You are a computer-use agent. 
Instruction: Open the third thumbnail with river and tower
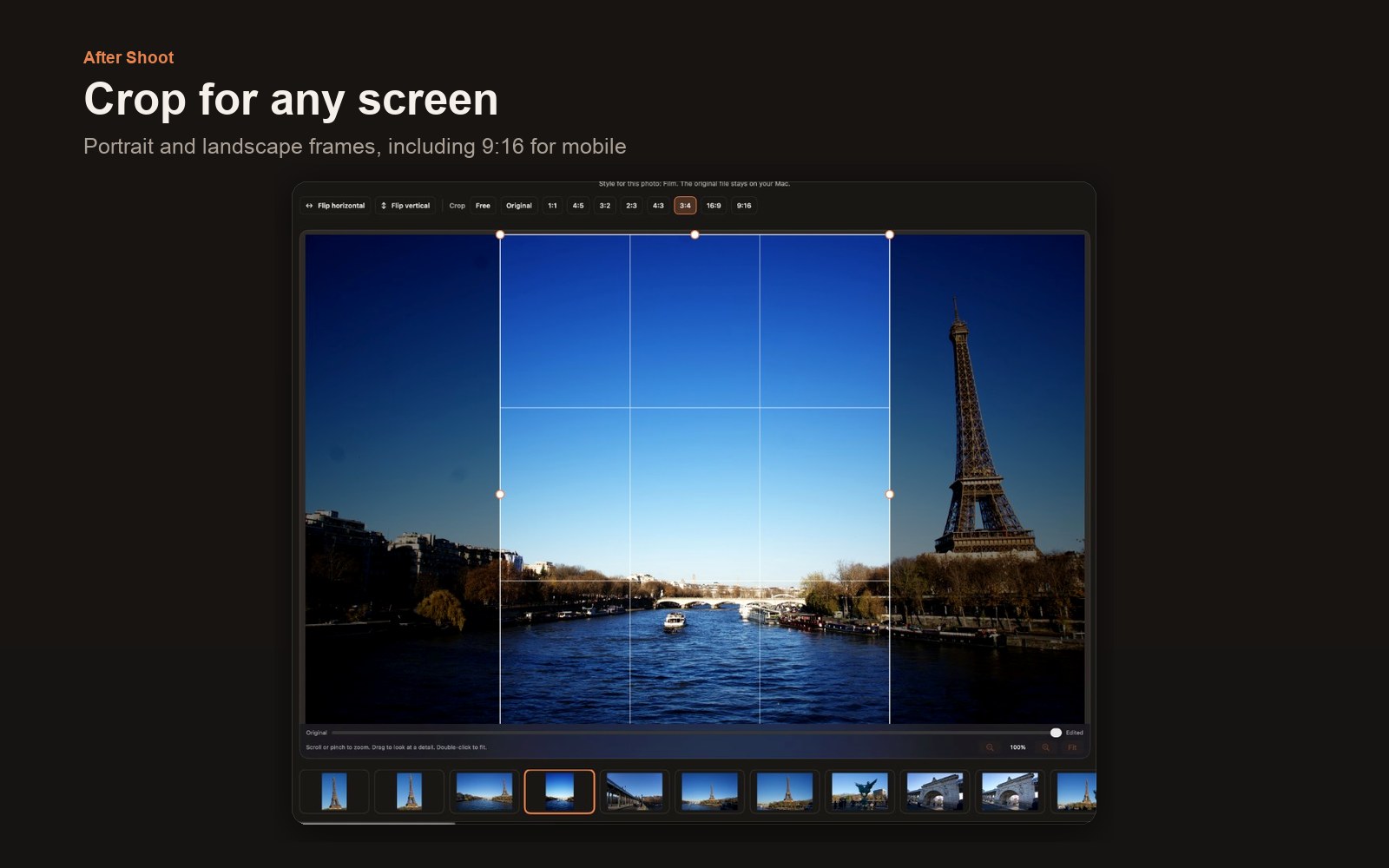point(484,792)
